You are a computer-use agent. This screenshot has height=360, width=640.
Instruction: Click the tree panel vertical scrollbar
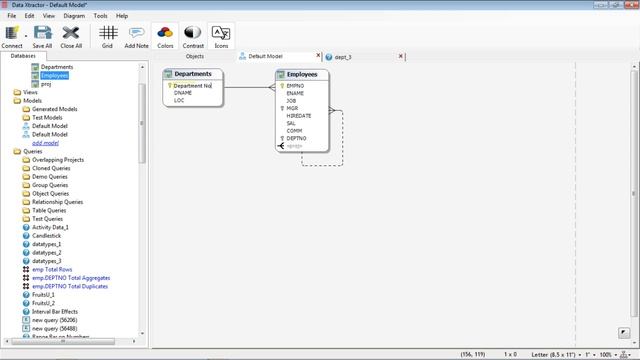[142, 123]
